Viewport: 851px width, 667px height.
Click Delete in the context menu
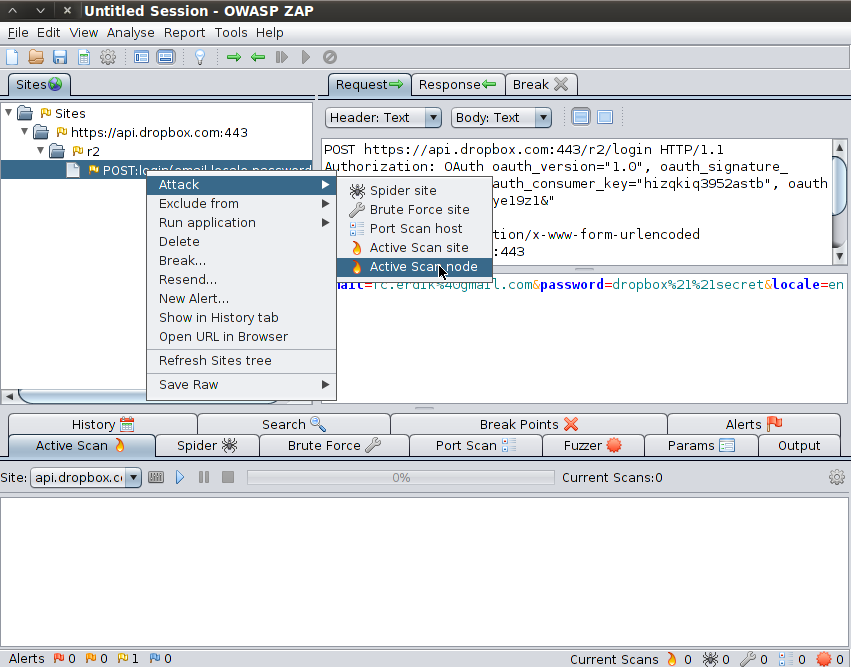point(242,242)
